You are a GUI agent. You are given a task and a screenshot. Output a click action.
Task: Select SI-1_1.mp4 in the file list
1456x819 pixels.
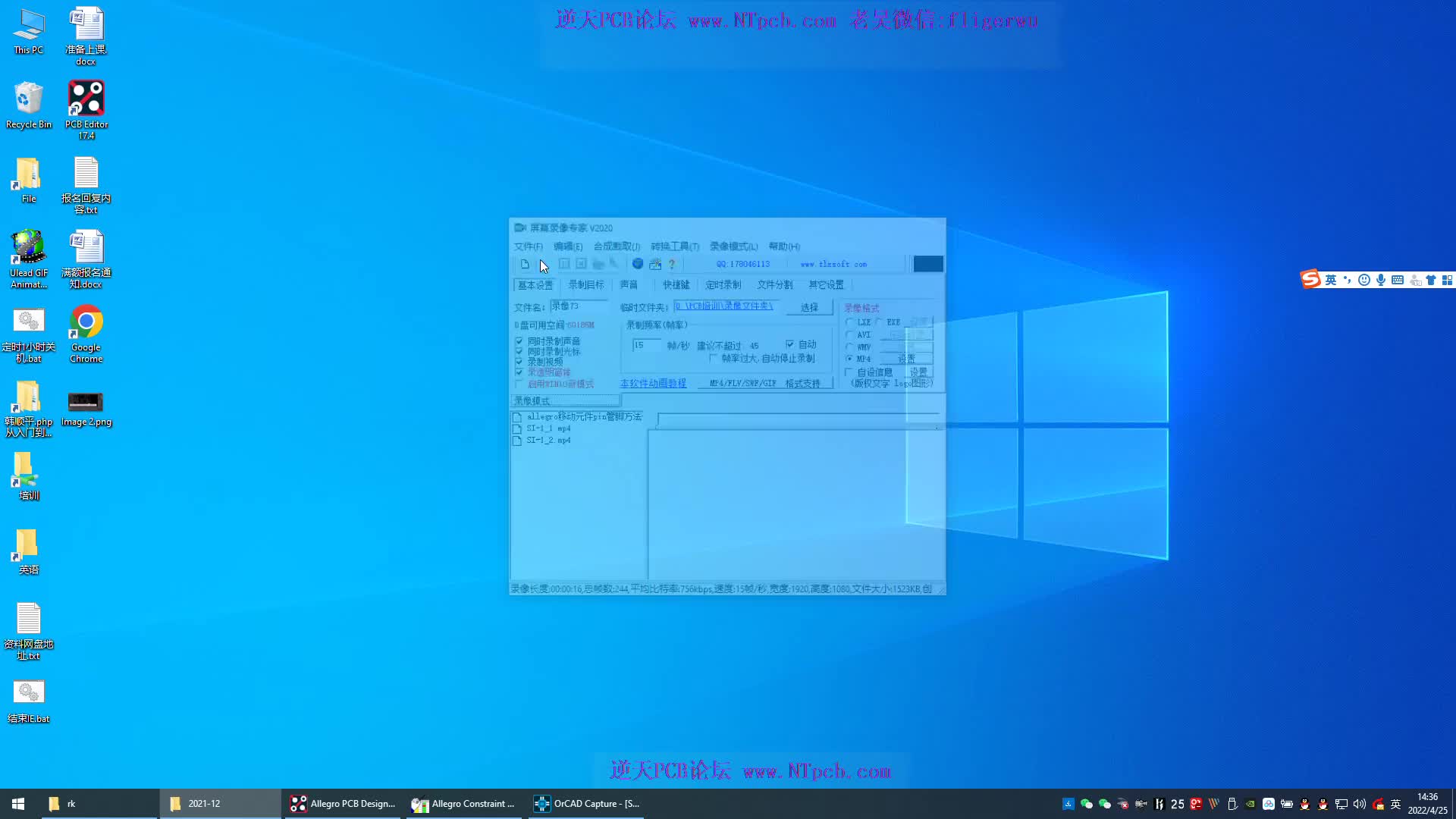(x=548, y=428)
